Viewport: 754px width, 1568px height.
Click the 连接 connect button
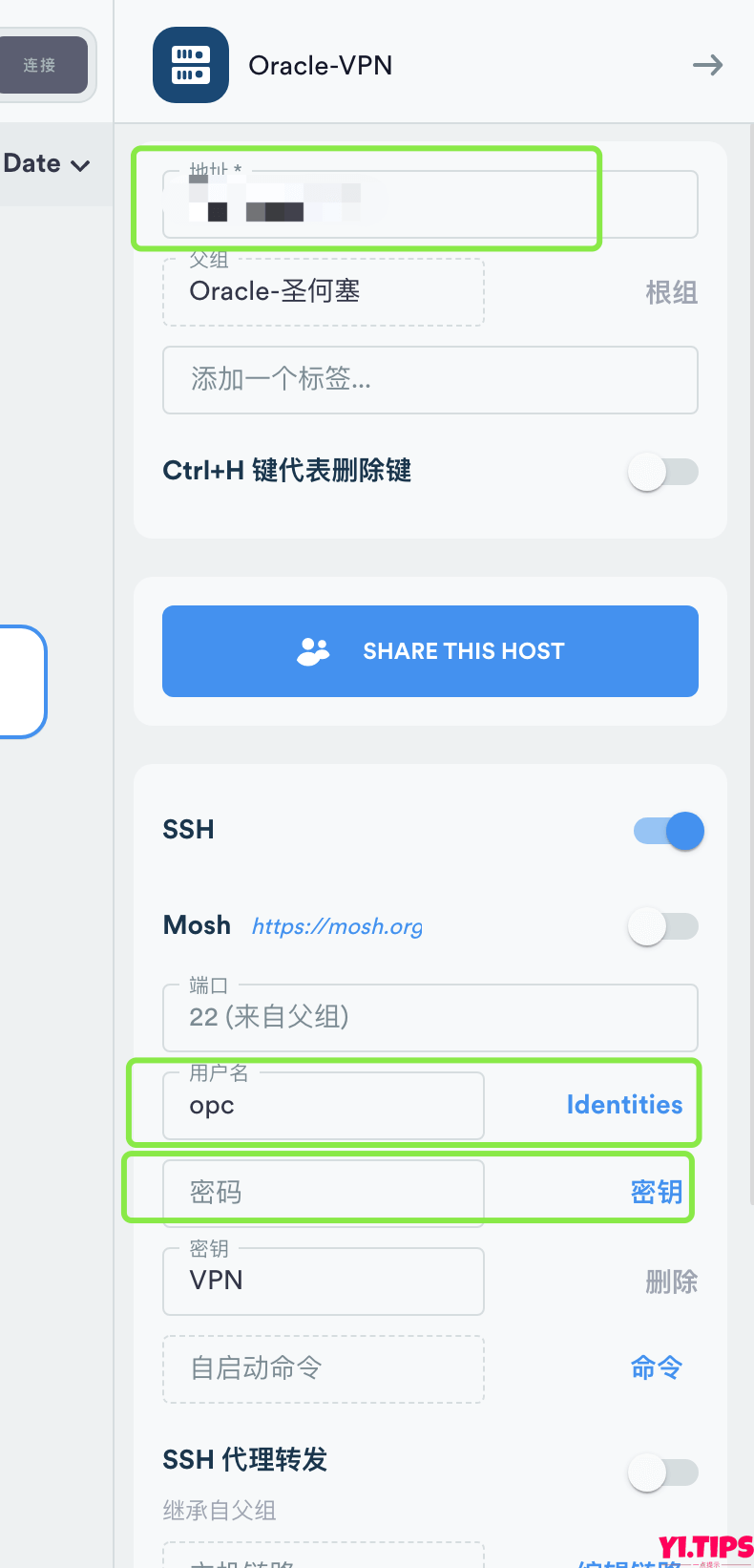coord(40,65)
